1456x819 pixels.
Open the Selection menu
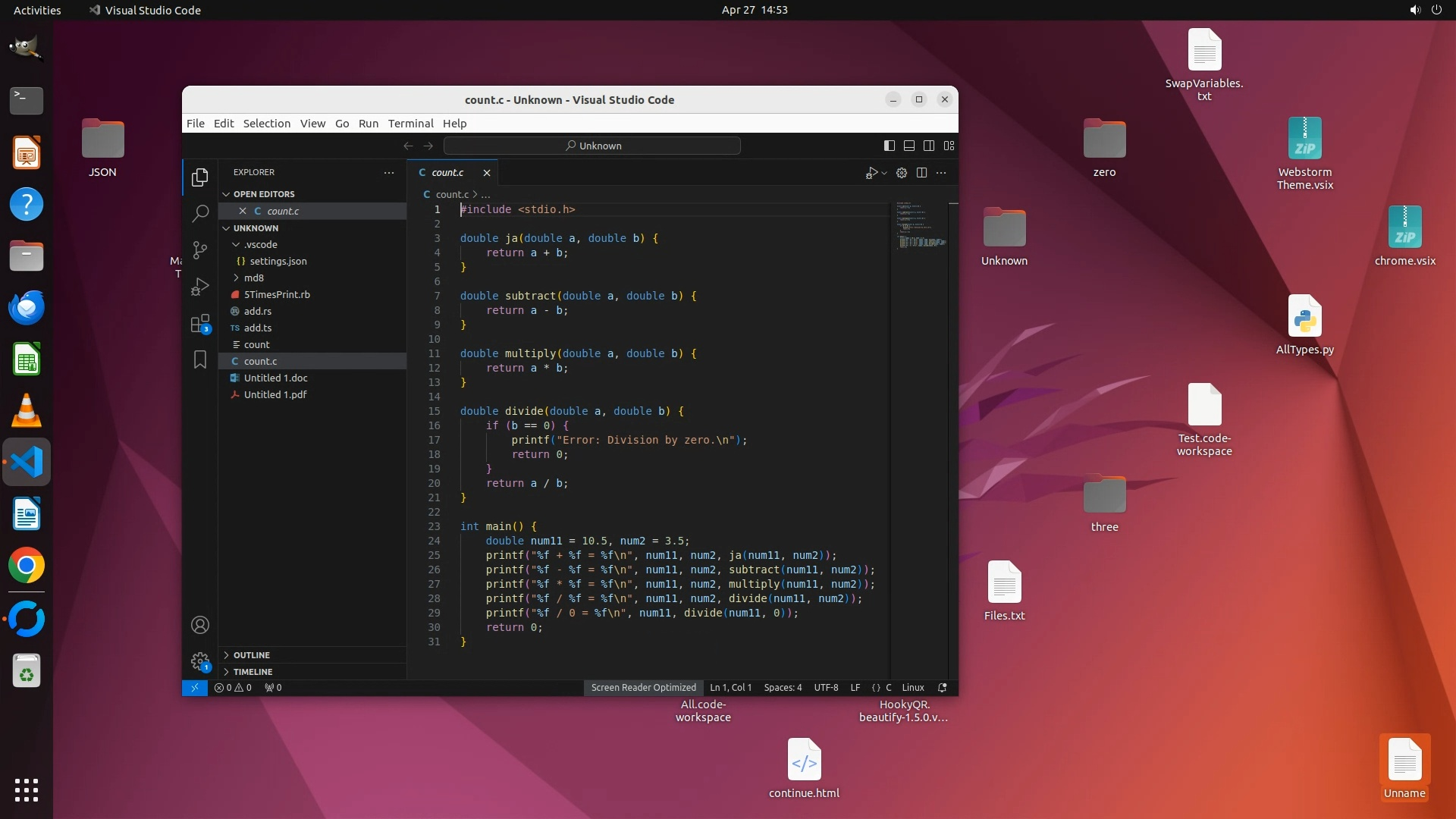tap(266, 124)
